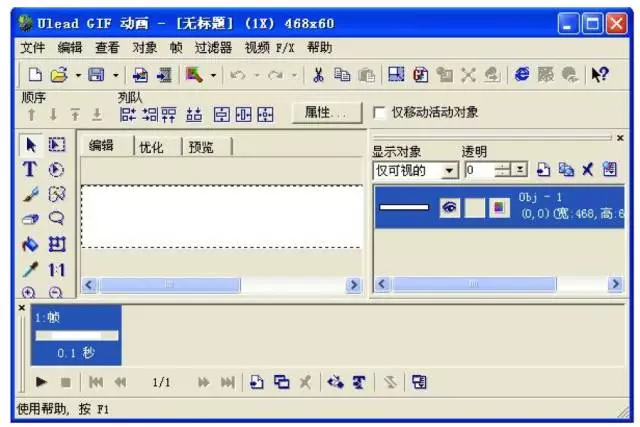Select the paint bucket fill tool

click(x=31, y=245)
